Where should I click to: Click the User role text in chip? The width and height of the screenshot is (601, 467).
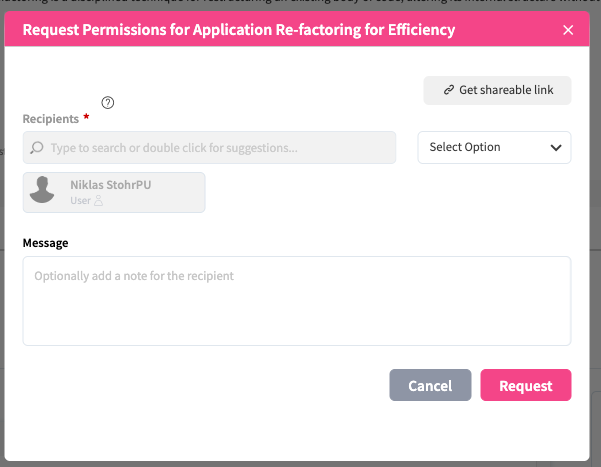(x=80, y=201)
